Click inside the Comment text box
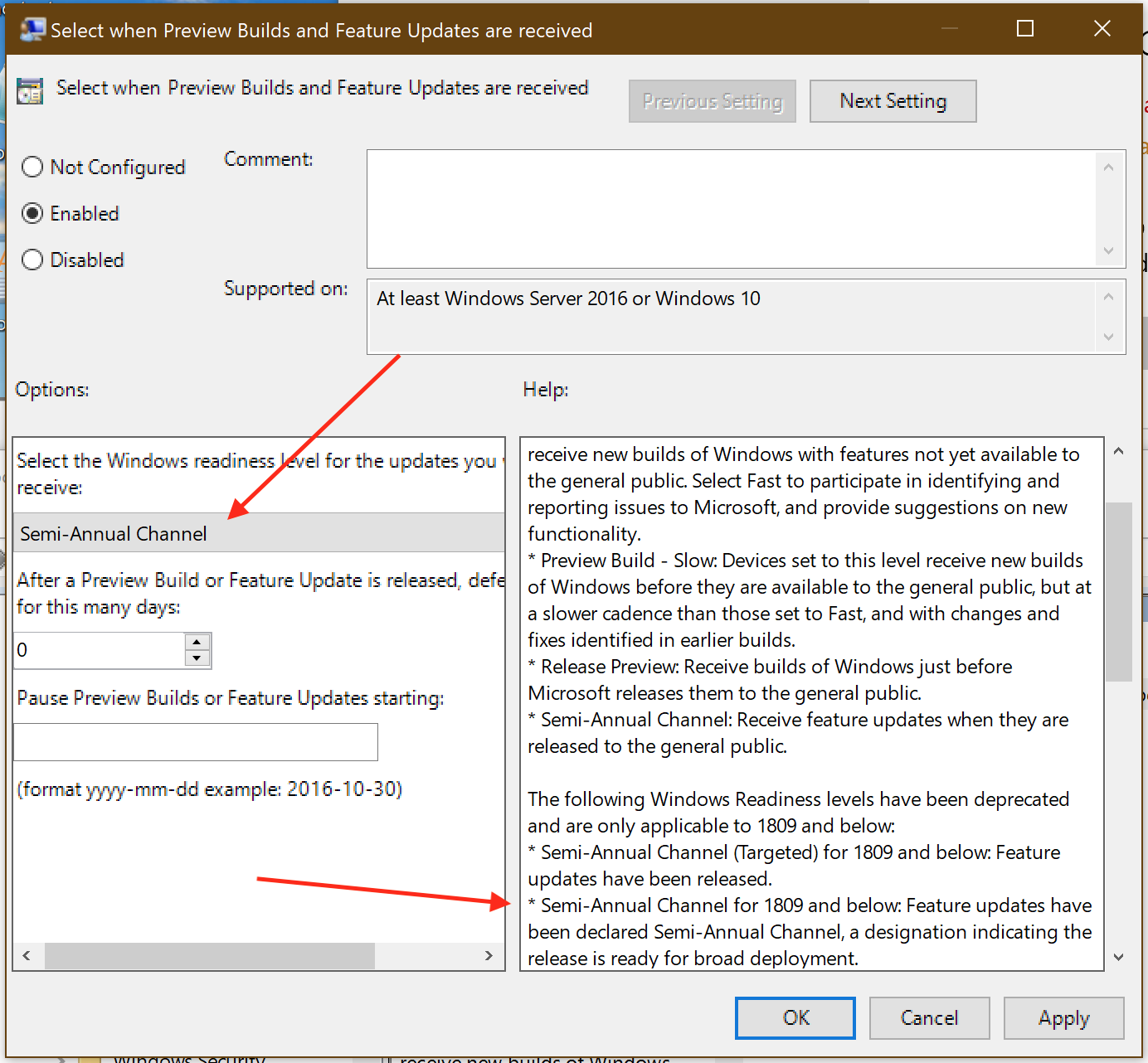This screenshot has height=1063, width=1148. (731, 209)
